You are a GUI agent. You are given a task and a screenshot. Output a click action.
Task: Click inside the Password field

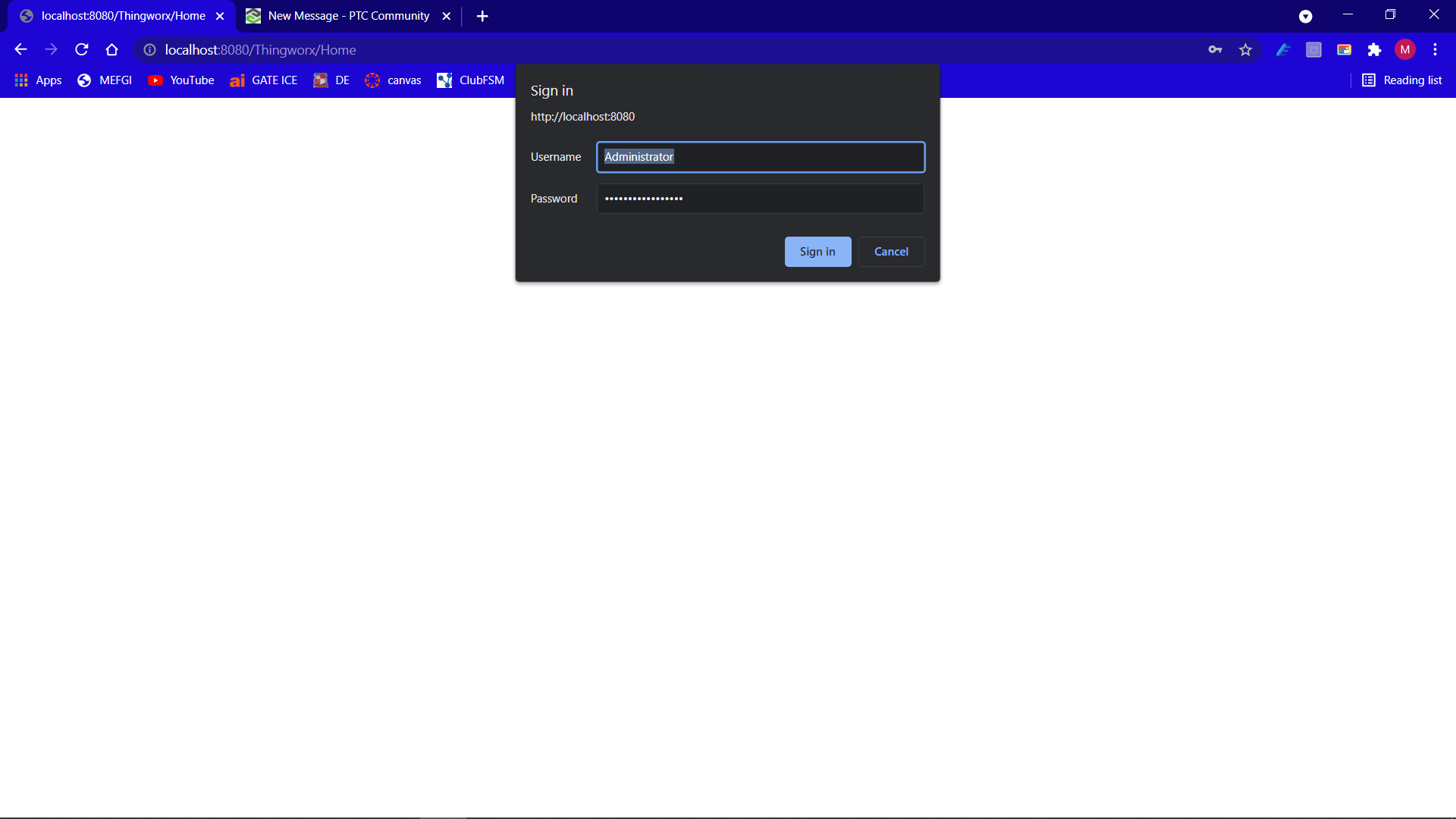click(761, 198)
